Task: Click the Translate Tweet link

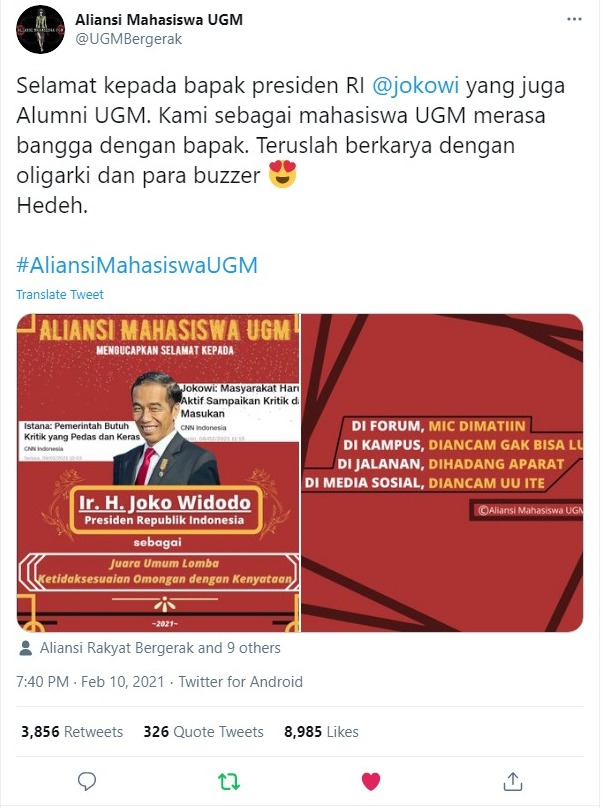Action: click(60, 294)
